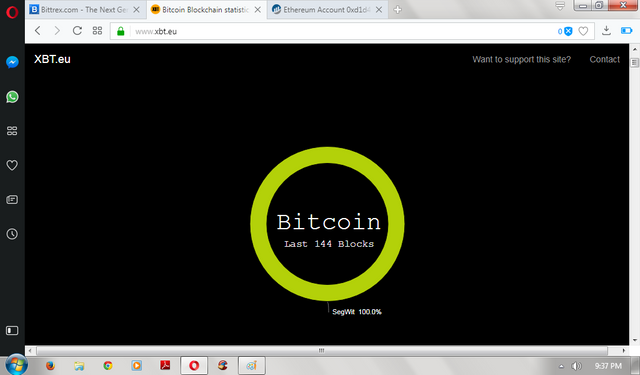Click the XBT.eu site logo
640x375 pixels.
pyautogui.click(x=52, y=59)
